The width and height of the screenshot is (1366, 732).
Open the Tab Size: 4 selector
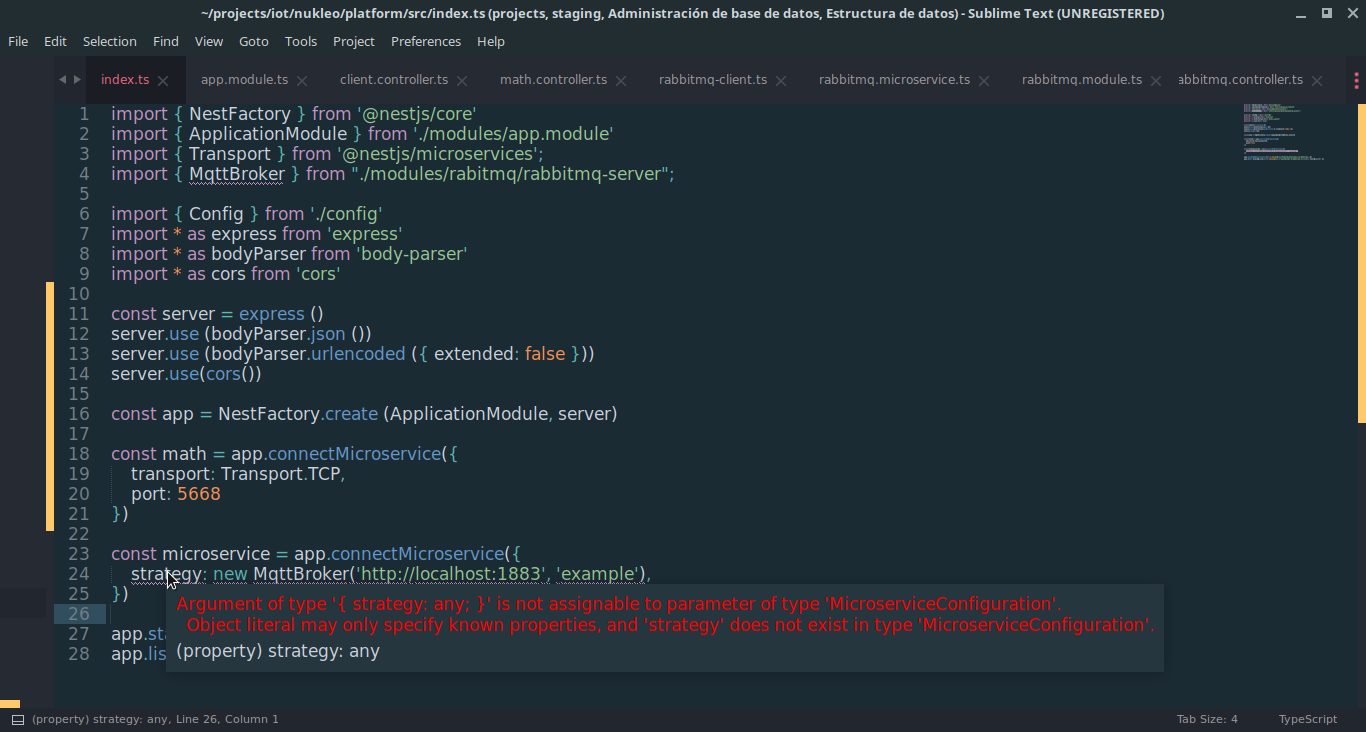pos(1207,719)
